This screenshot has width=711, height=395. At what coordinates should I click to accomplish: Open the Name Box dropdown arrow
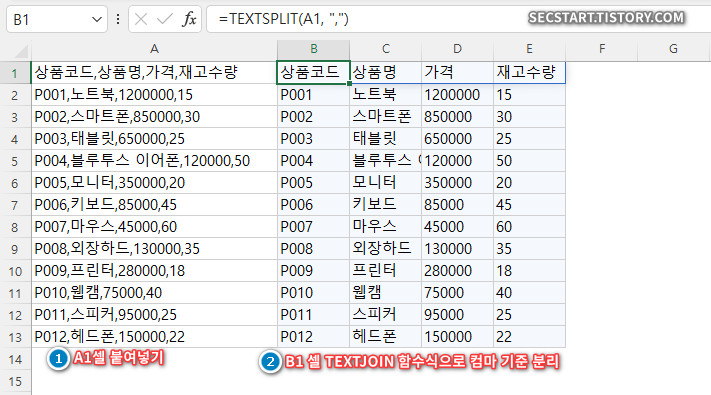pos(96,20)
